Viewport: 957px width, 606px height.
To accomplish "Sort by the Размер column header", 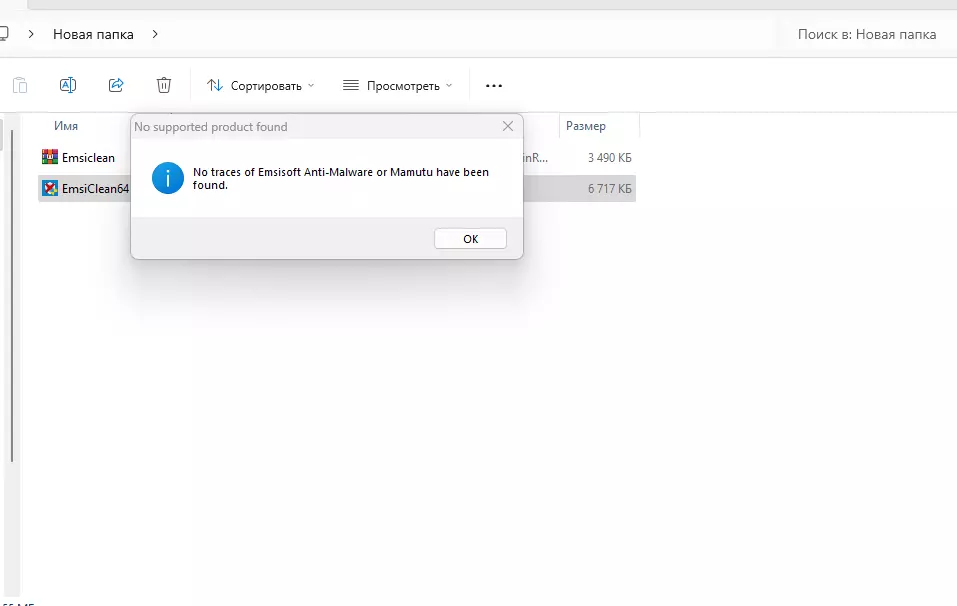I will [586, 126].
